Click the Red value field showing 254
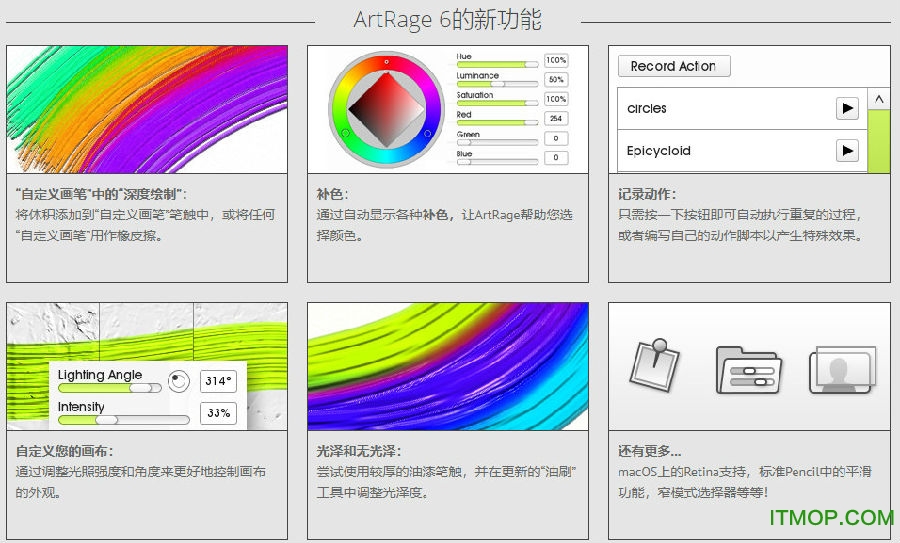This screenshot has height=543, width=900. [x=556, y=119]
